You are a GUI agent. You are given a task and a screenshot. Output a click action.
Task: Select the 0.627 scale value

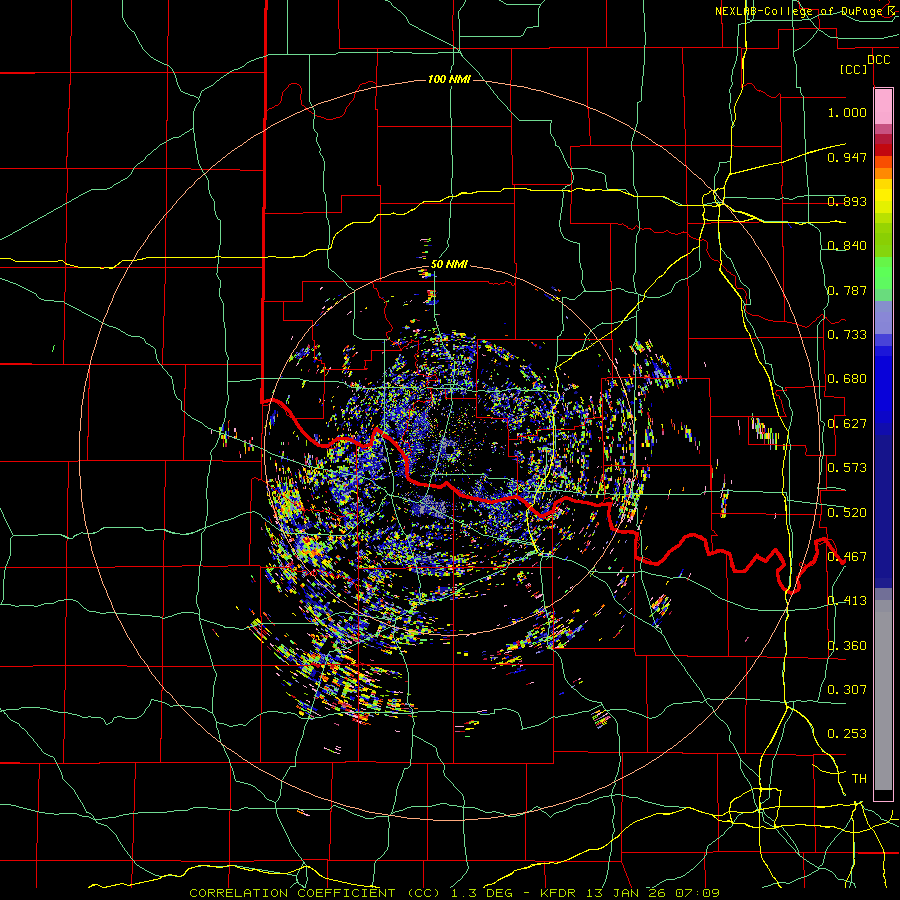tap(847, 424)
